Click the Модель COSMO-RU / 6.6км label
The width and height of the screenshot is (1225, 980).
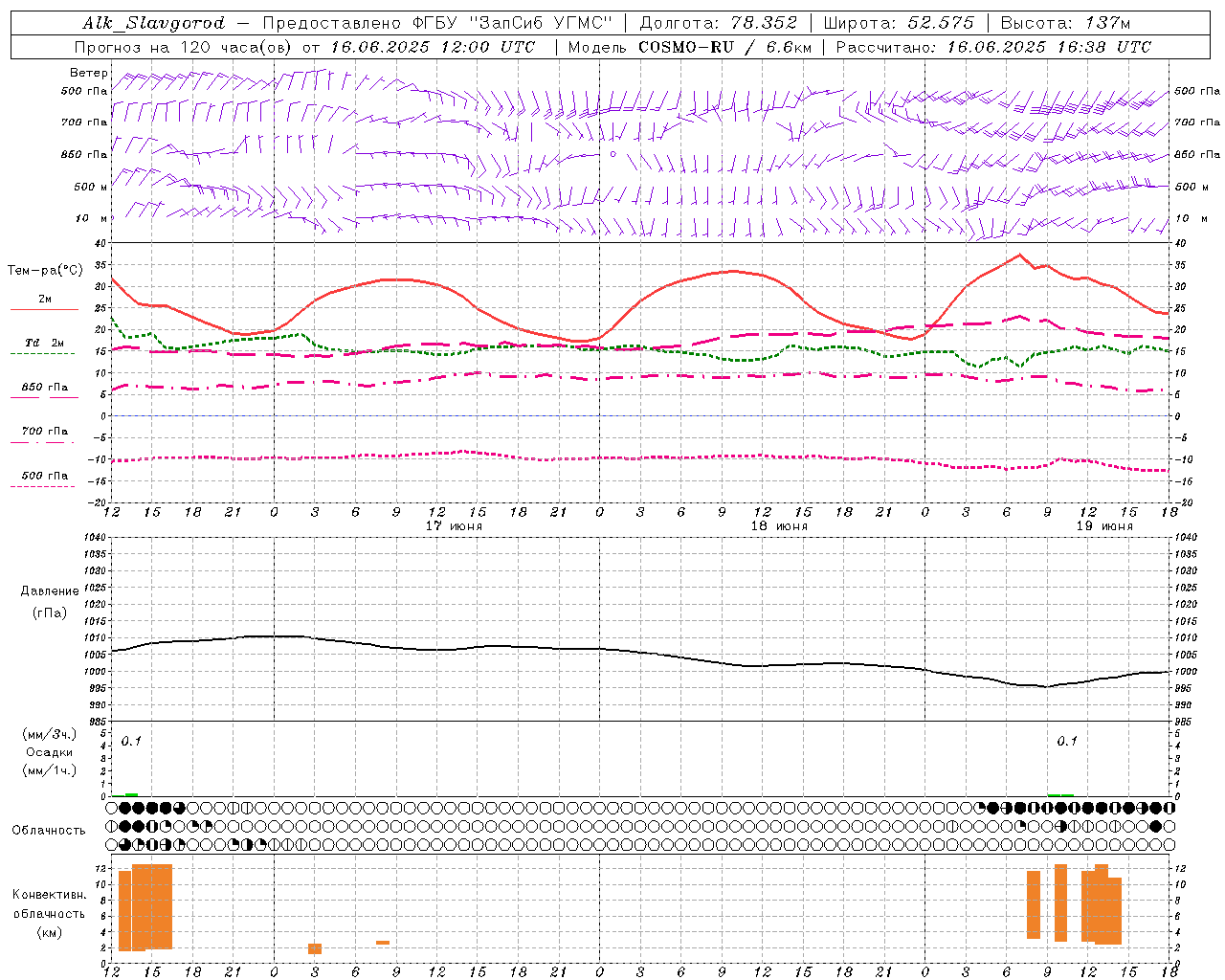point(689,47)
